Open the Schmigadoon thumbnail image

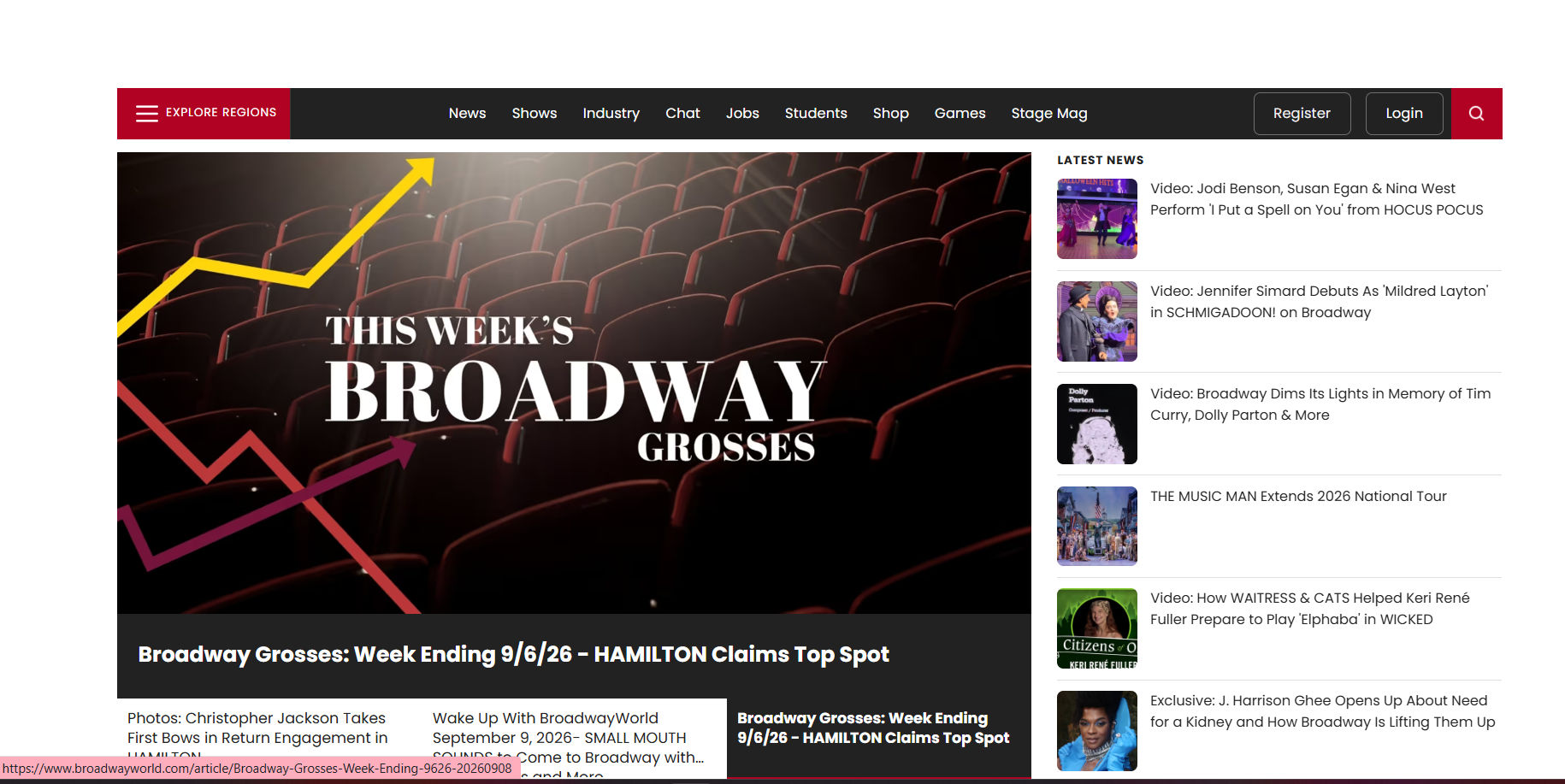1097,321
